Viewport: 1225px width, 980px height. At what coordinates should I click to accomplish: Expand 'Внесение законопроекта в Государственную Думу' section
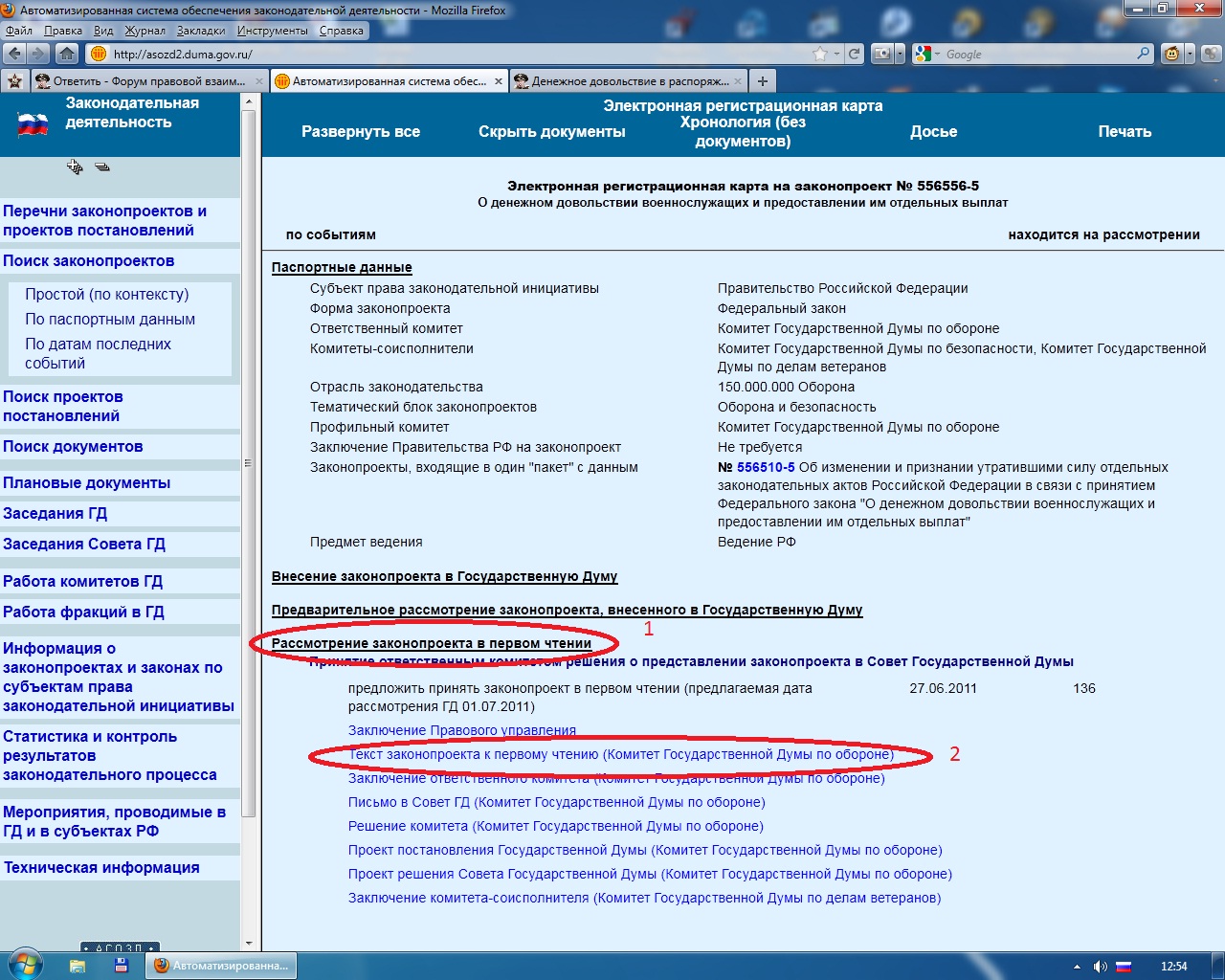coord(444,576)
